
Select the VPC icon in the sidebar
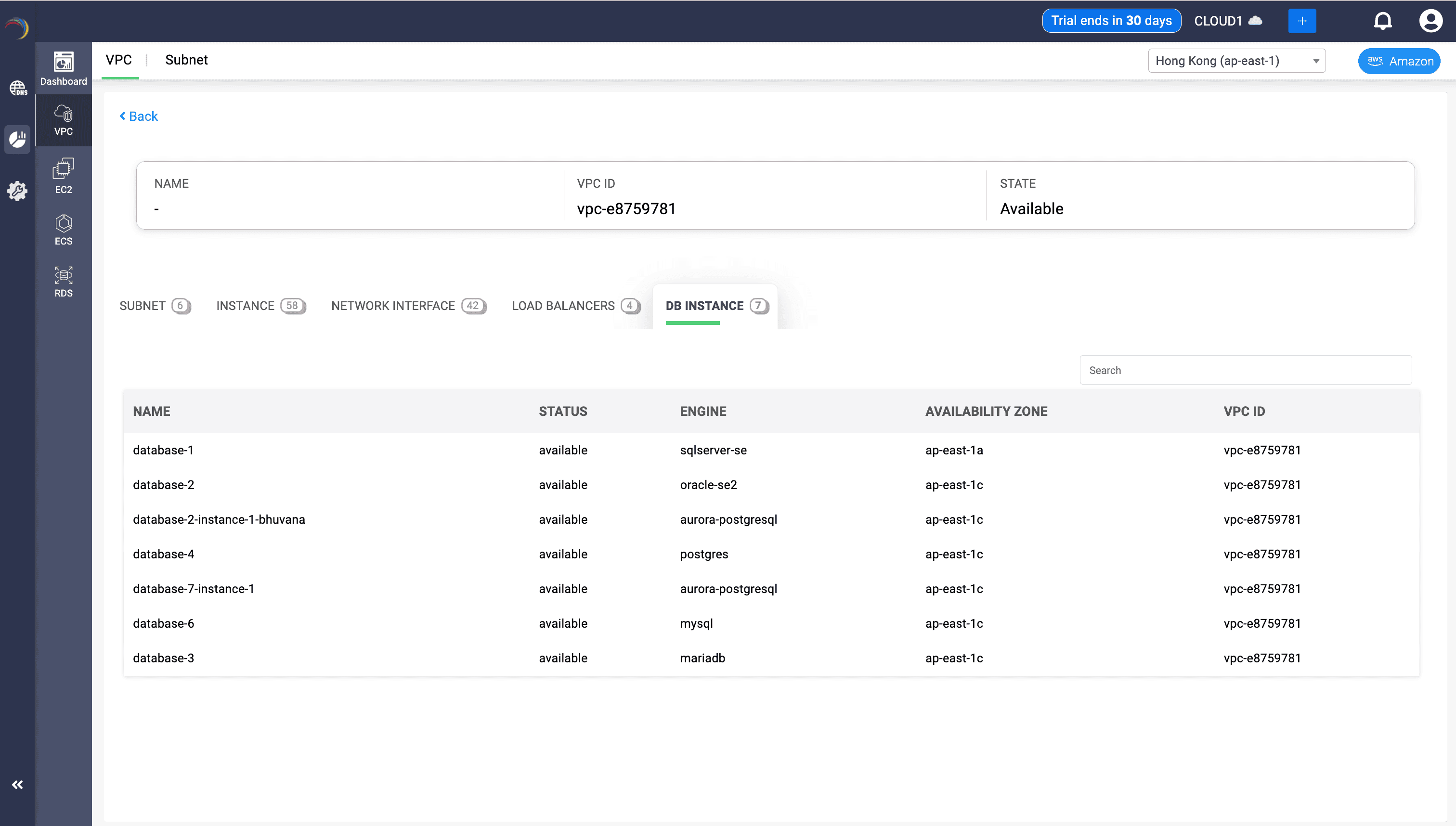pos(63,120)
